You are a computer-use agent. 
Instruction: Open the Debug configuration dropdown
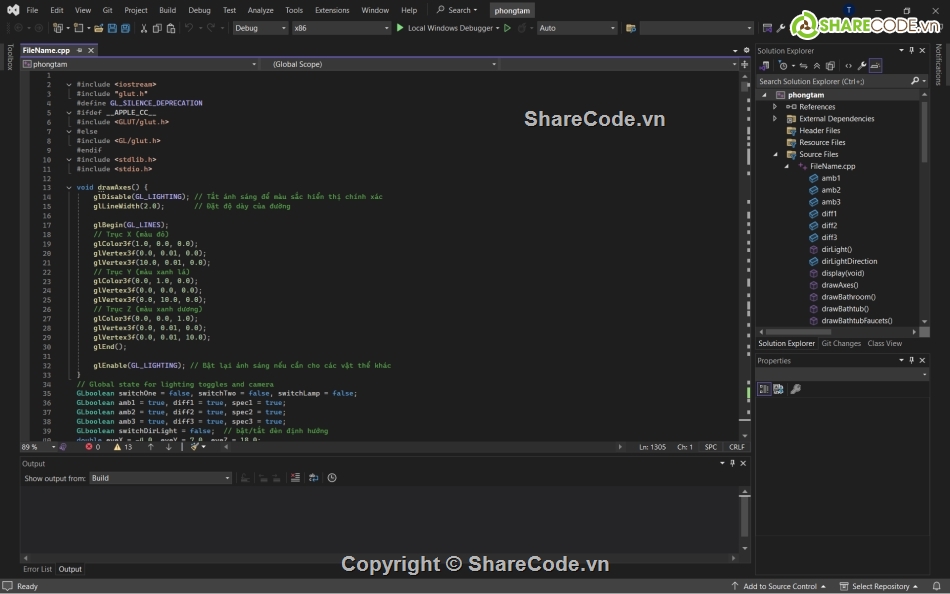261,28
